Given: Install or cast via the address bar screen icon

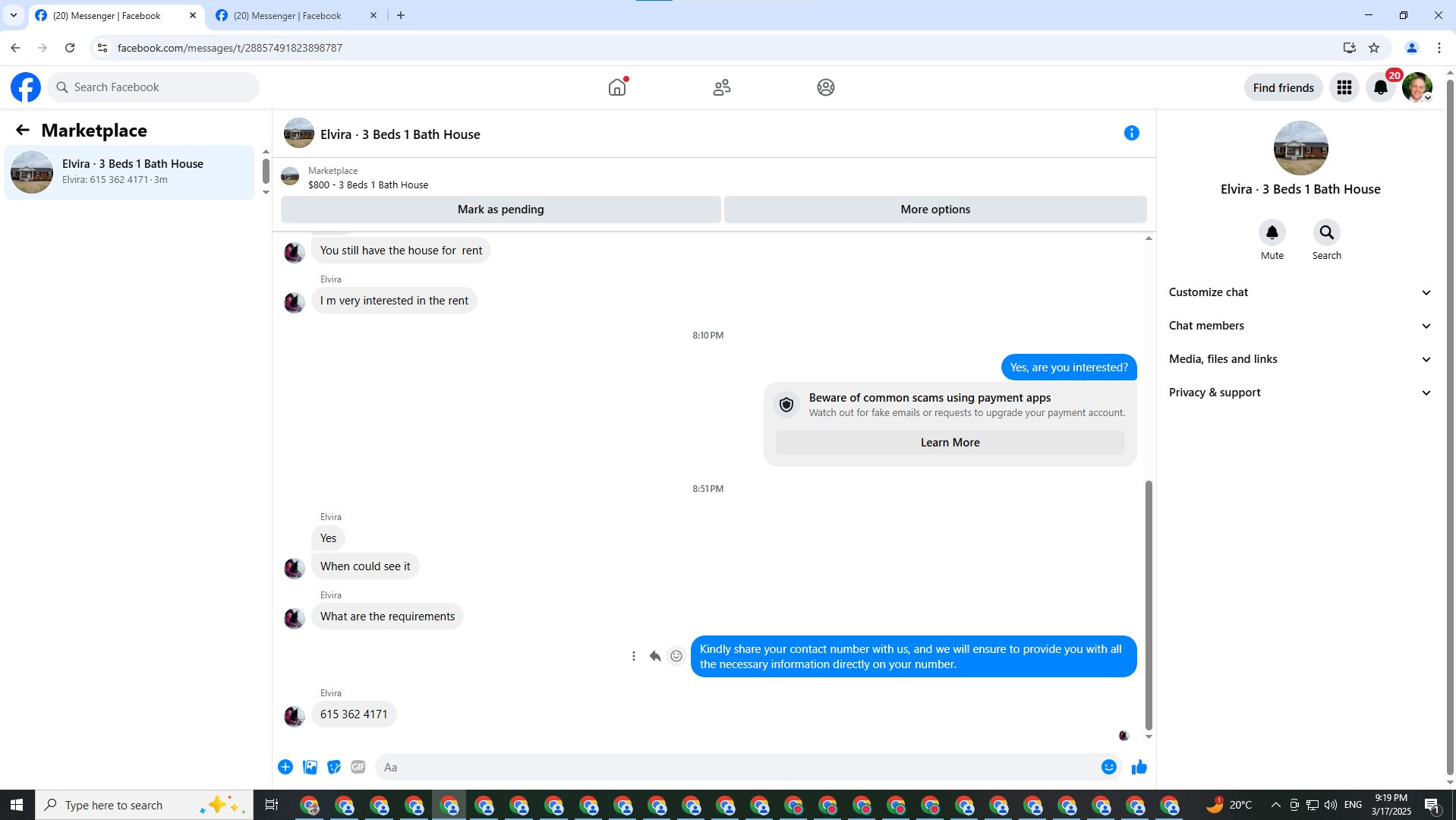Looking at the screenshot, I should (1349, 48).
